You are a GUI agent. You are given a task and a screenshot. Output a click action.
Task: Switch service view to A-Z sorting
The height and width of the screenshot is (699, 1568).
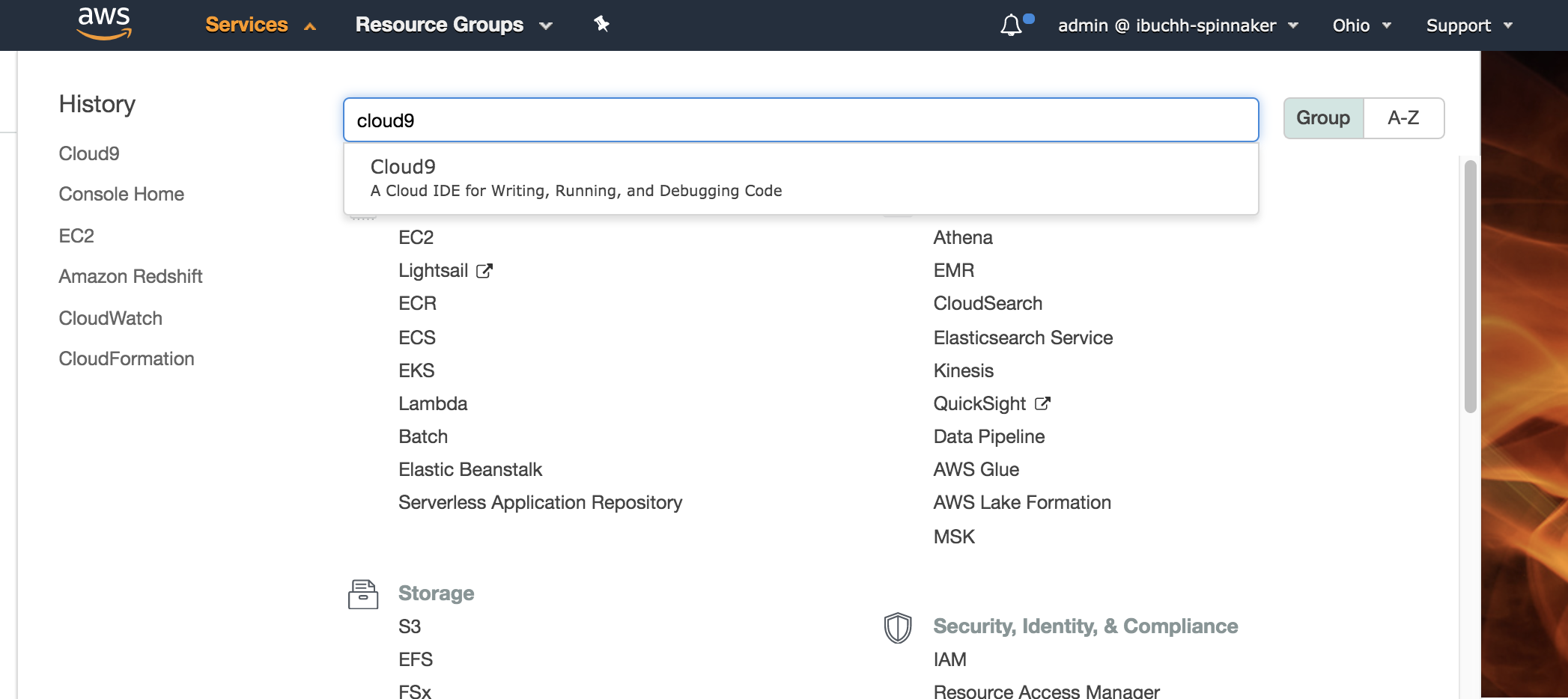tap(1403, 117)
